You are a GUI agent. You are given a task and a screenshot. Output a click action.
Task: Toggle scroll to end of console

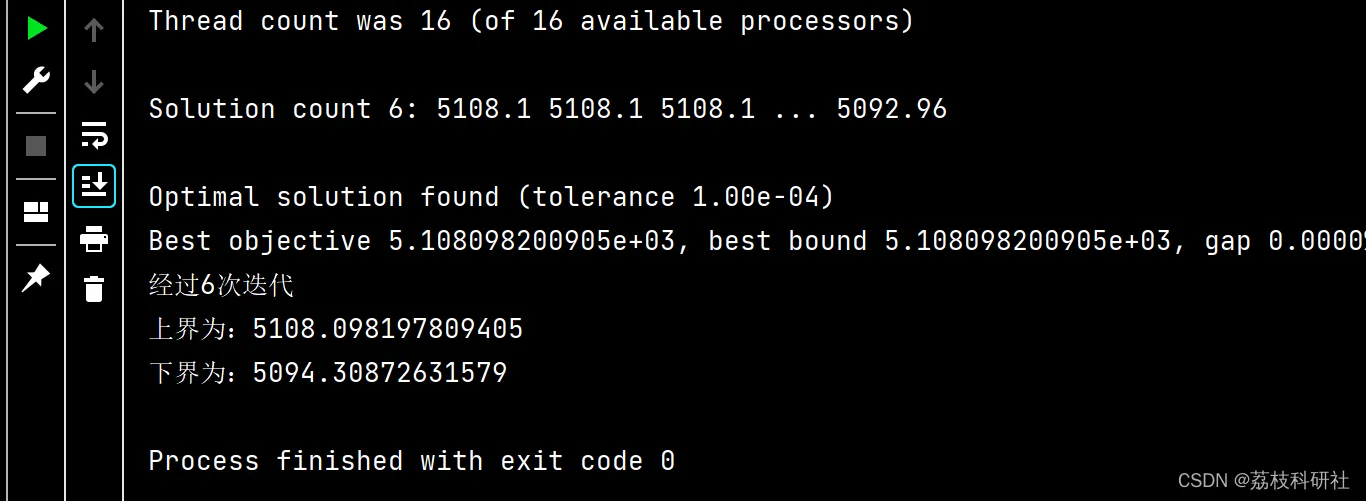click(94, 186)
